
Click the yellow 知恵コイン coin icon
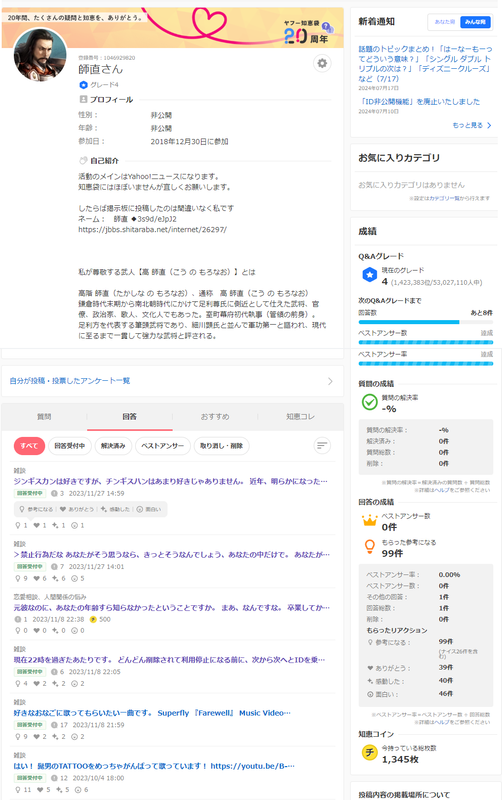[369, 752]
